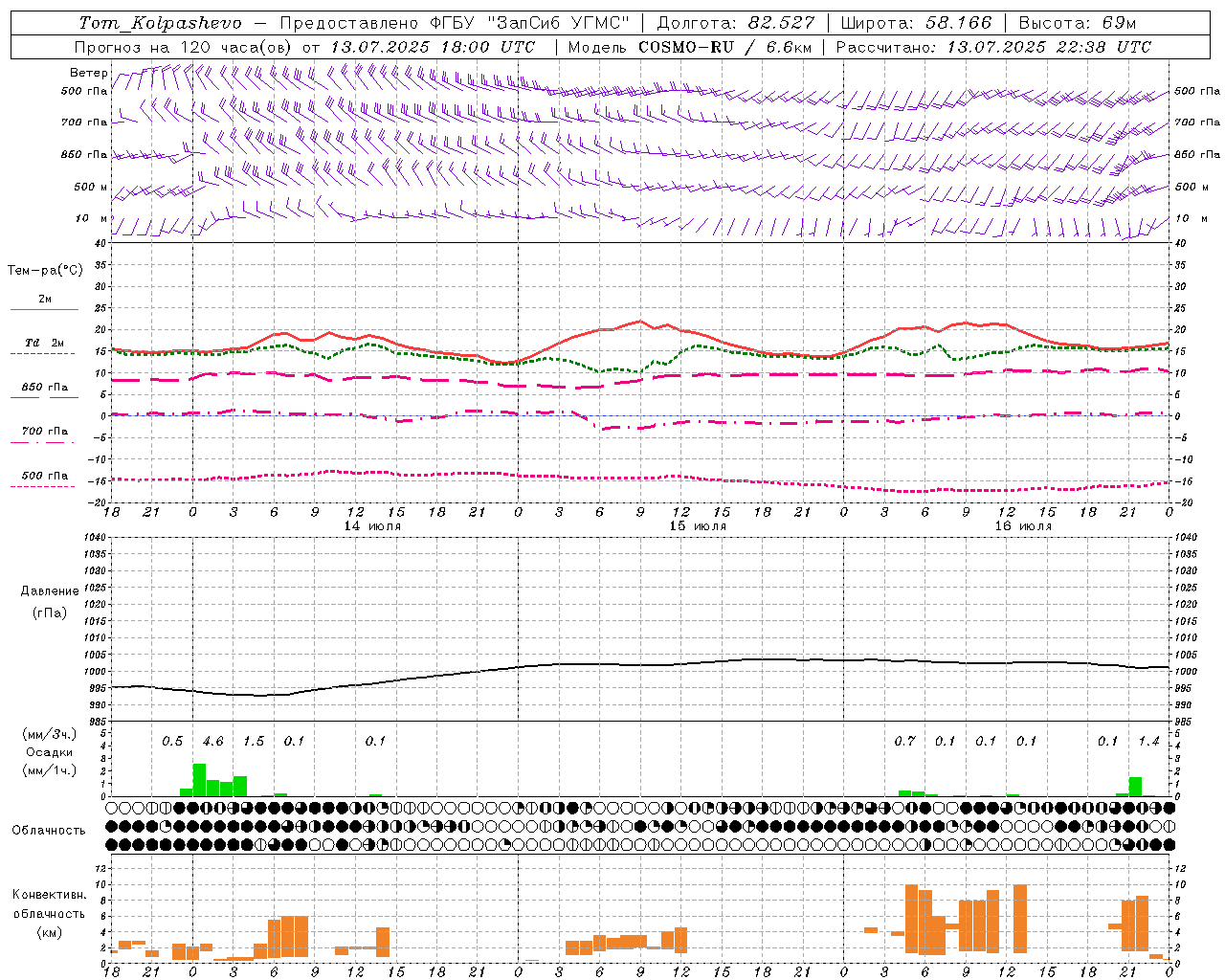Click the 1.5 precipitation amount
1225x980 pixels.
tap(254, 742)
